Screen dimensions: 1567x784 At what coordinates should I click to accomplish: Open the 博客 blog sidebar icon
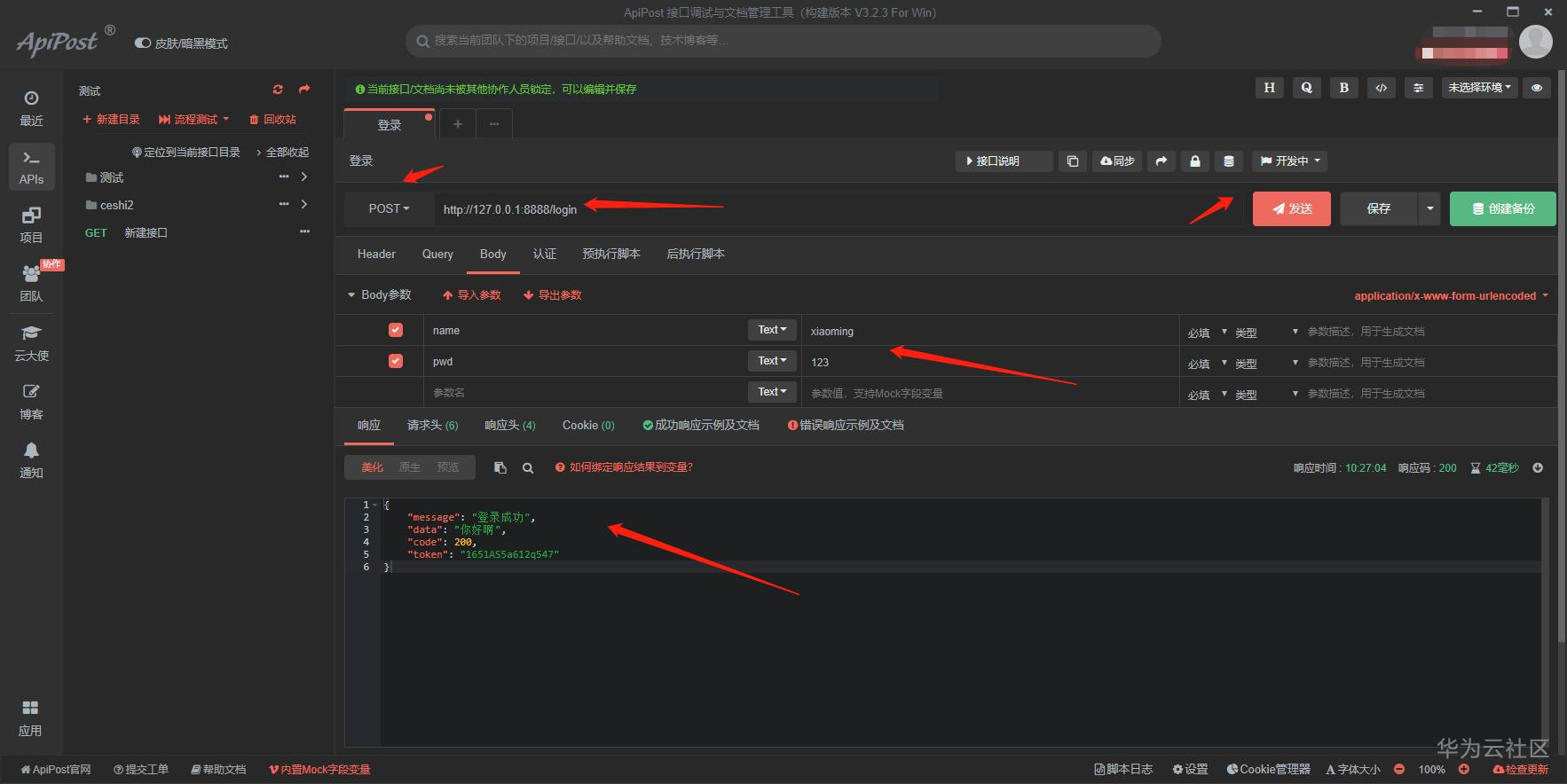tap(31, 402)
